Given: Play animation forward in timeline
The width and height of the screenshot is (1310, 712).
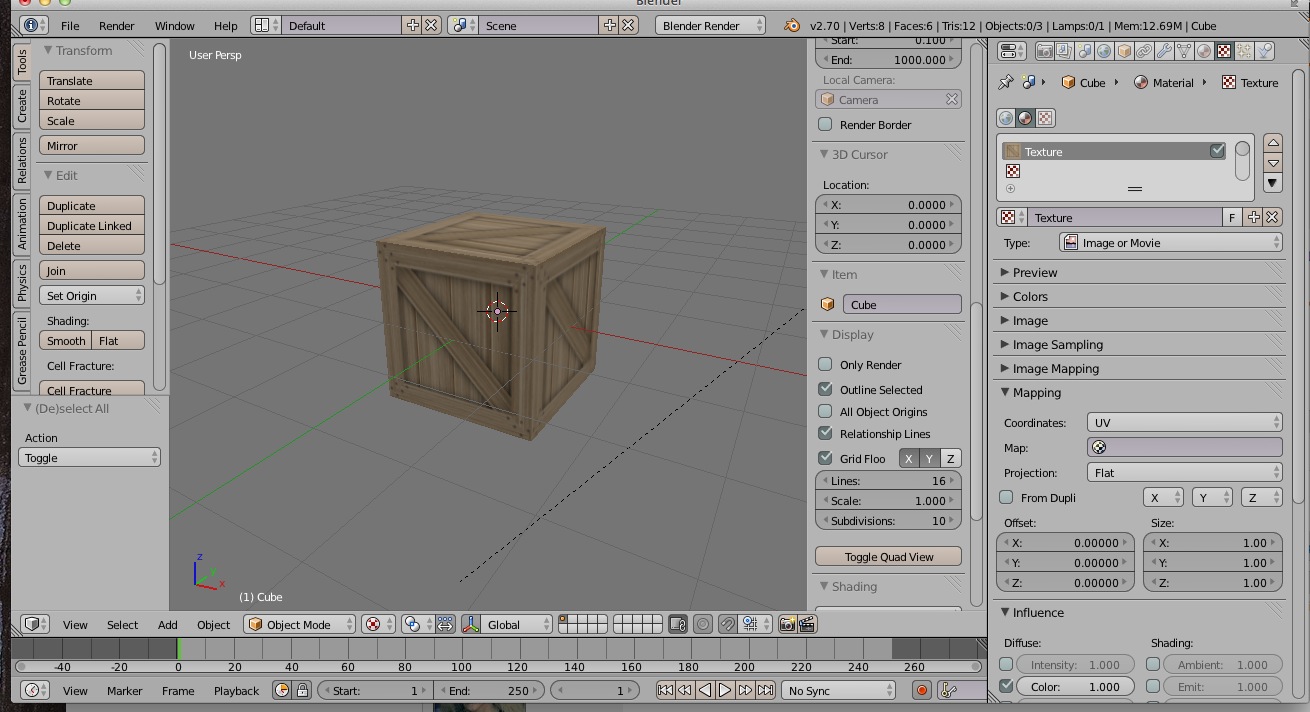Looking at the screenshot, I should pyautogui.click(x=724, y=690).
